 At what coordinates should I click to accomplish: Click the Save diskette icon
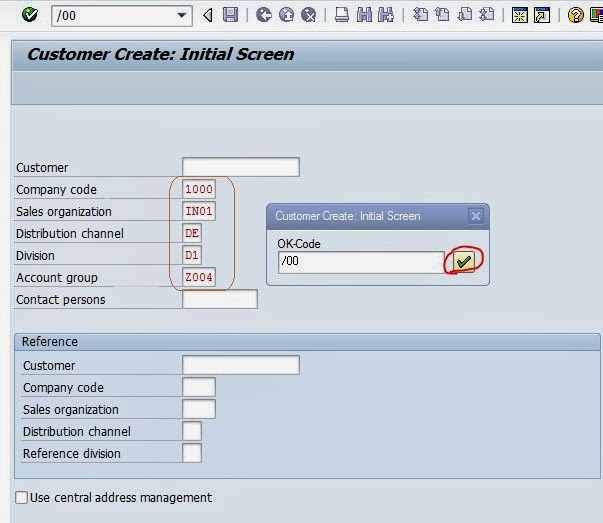(x=231, y=15)
